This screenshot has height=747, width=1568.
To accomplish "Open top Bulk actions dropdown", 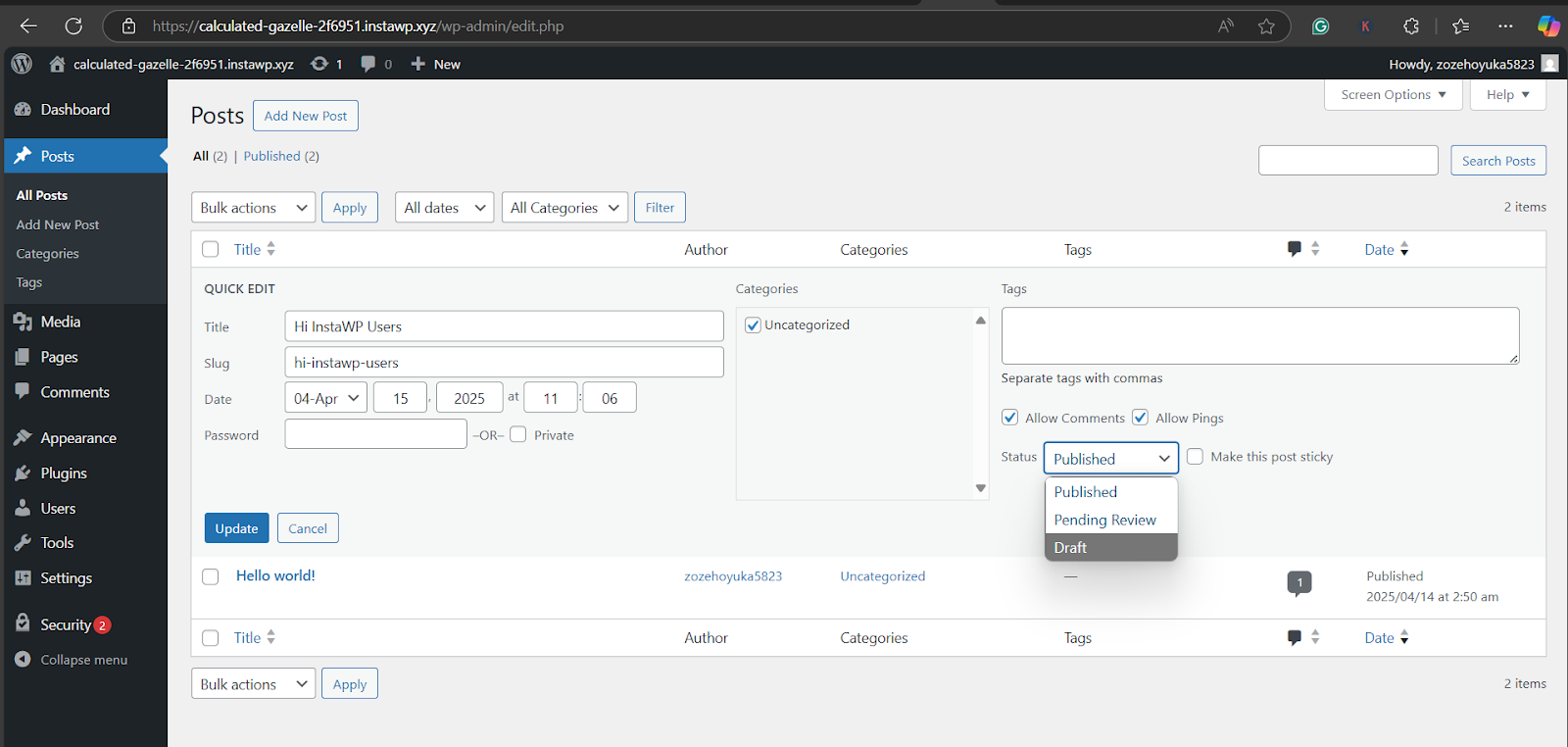I will (254, 207).
